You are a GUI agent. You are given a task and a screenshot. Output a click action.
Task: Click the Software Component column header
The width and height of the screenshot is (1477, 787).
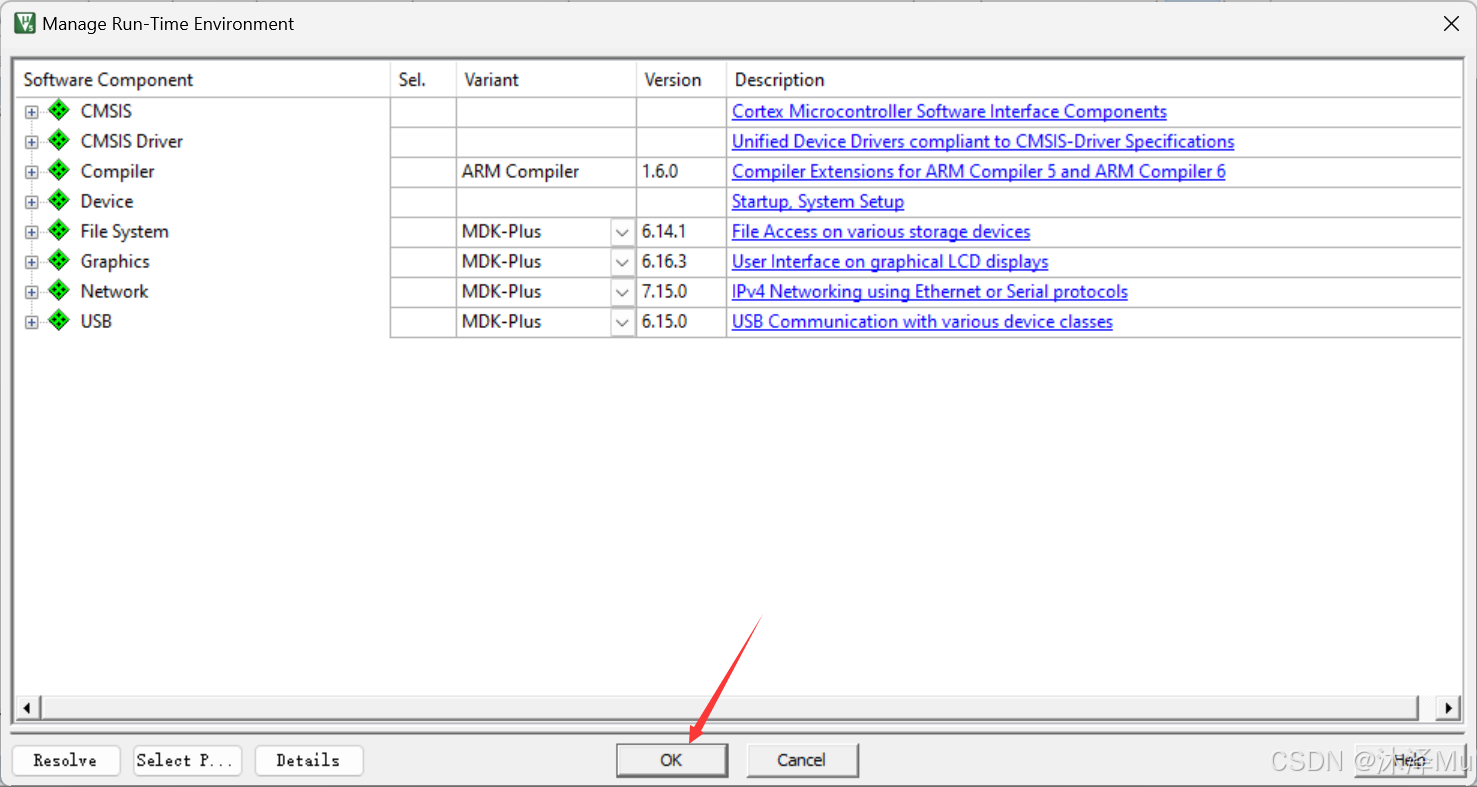coord(201,80)
